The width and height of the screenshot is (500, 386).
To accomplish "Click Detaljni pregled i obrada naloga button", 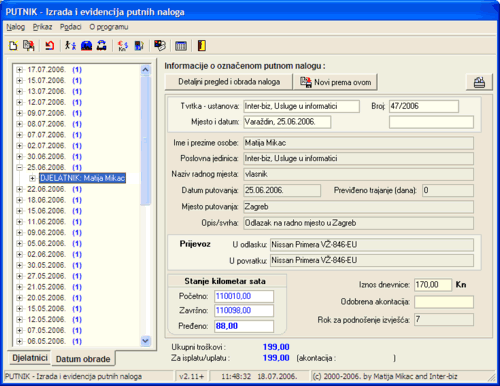I will pos(229,82).
